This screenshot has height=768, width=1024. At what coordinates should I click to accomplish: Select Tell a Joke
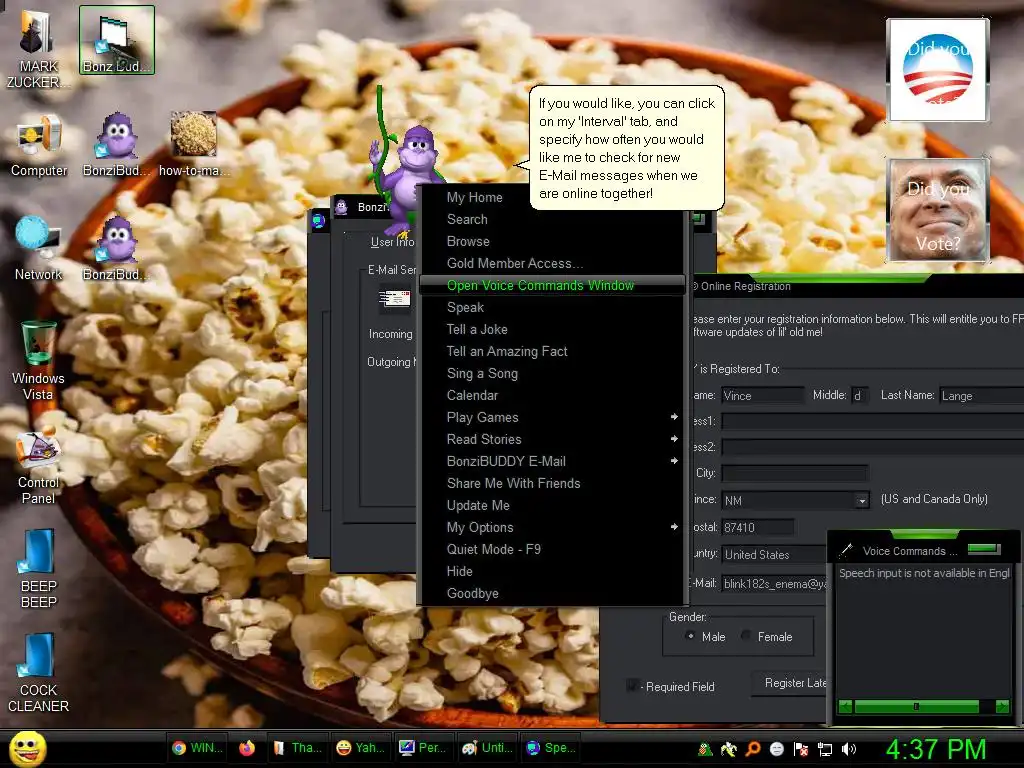(551, 329)
